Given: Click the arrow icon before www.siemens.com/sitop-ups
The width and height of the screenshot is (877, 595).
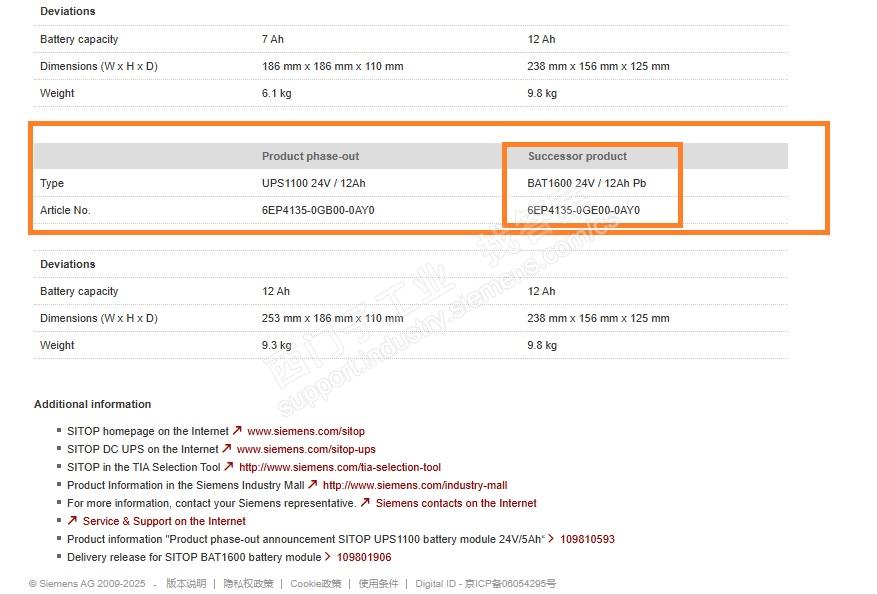Looking at the screenshot, I should tap(227, 448).
